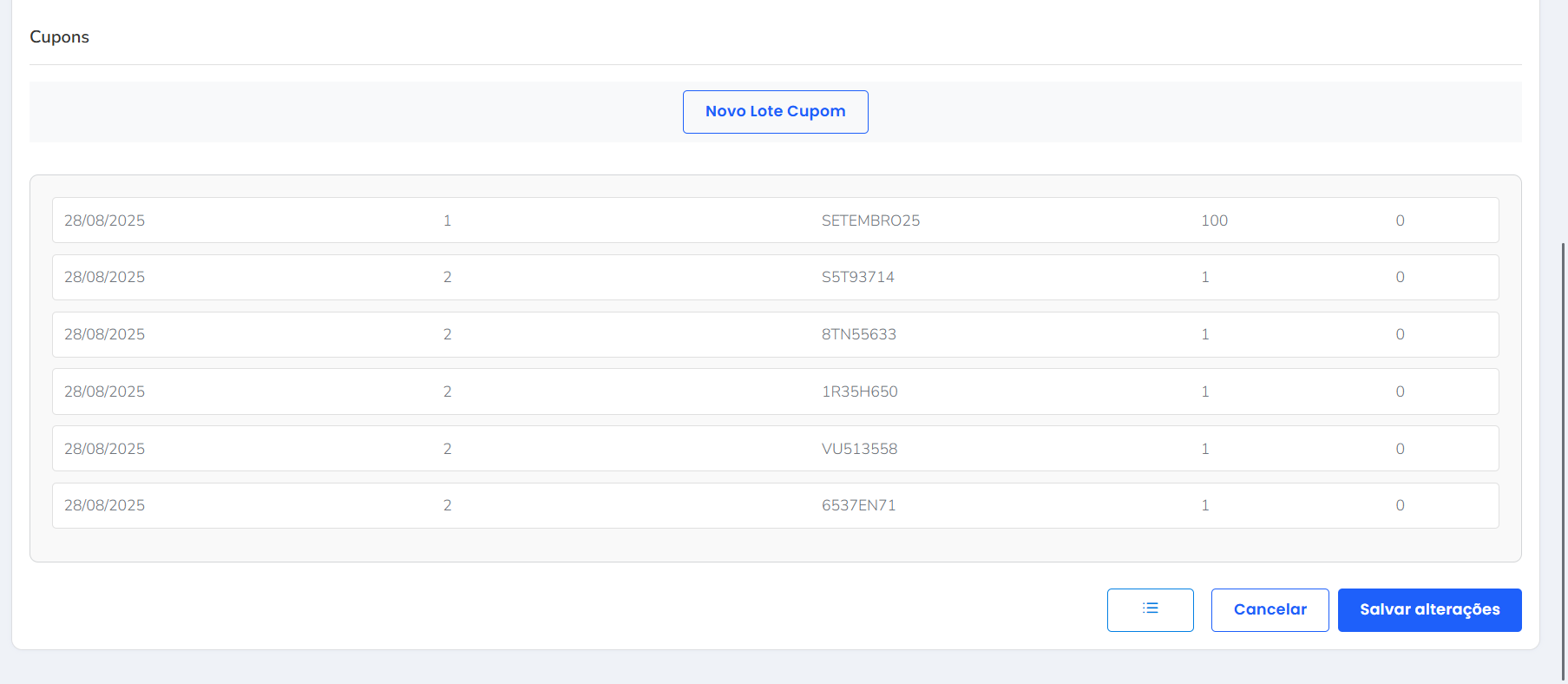1568x684 pixels.
Task: Click quantity 1 in the 1R35H650 row
Action: tap(1204, 391)
